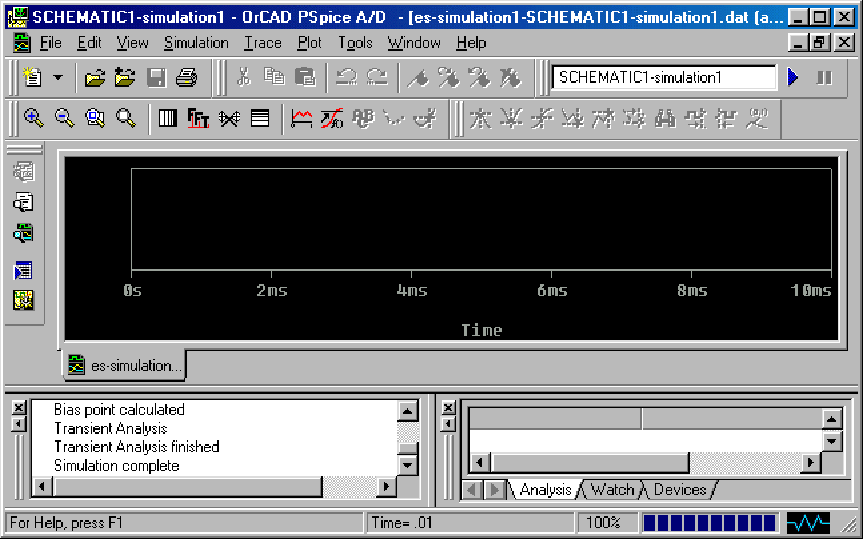
Task: Switch to the Watch tab
Action: pyautogui.click(x=612, y=489)
